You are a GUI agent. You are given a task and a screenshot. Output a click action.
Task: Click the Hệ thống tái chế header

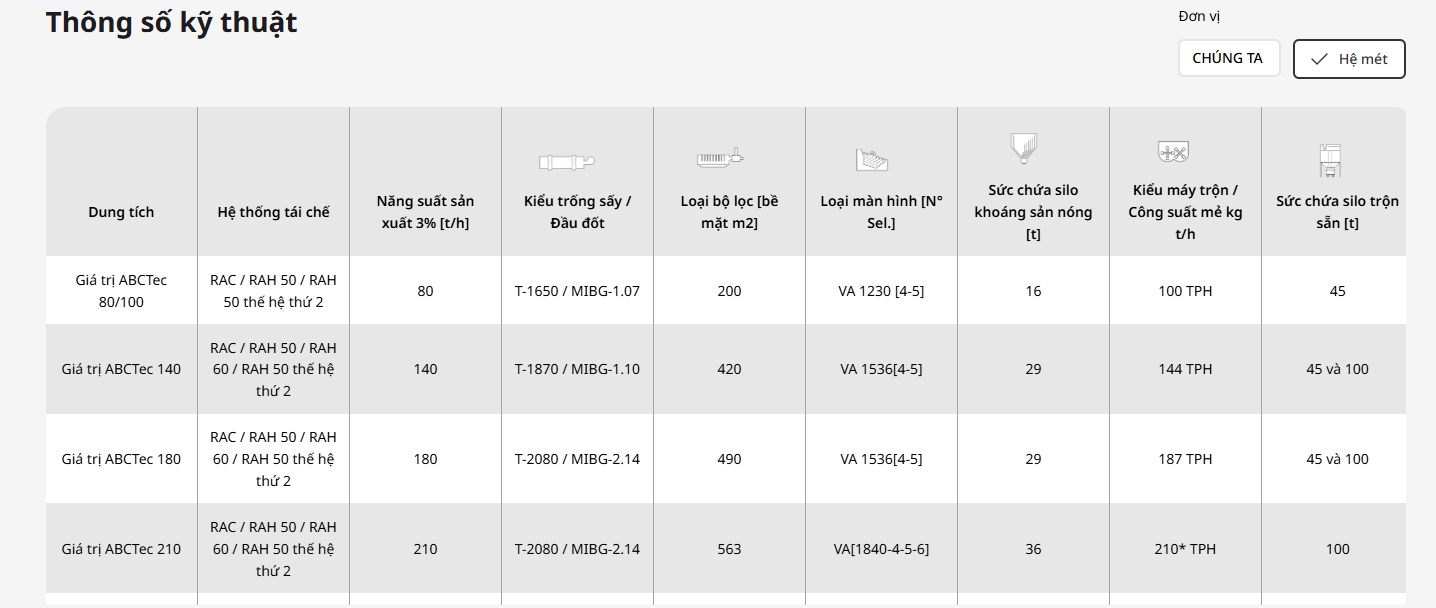tap(273, 212)
